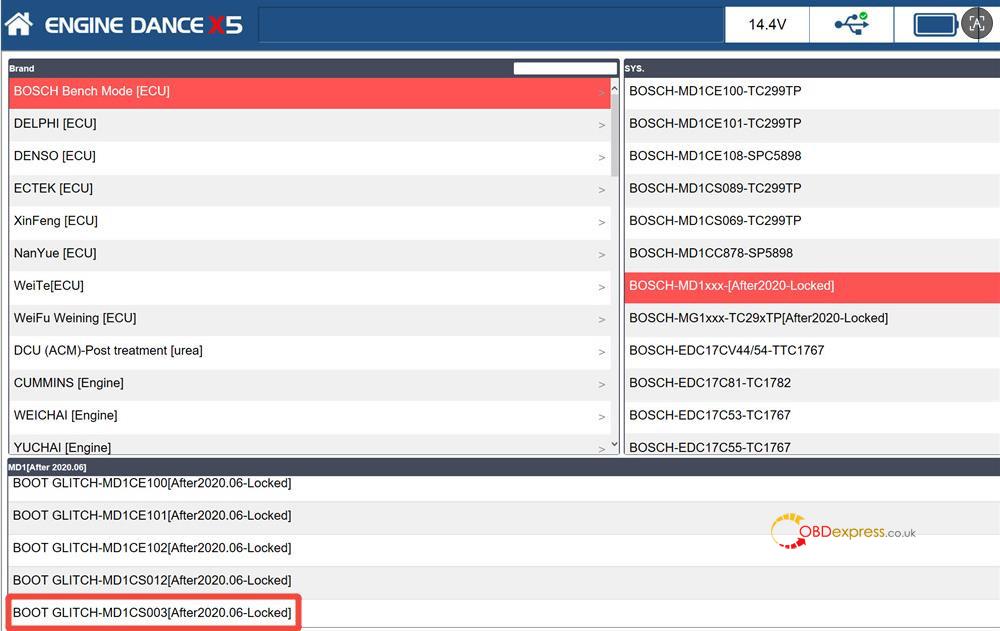Choose BOSCH-EDC17C55-TC1767 system
The image size is (1000, 631).
812,445
